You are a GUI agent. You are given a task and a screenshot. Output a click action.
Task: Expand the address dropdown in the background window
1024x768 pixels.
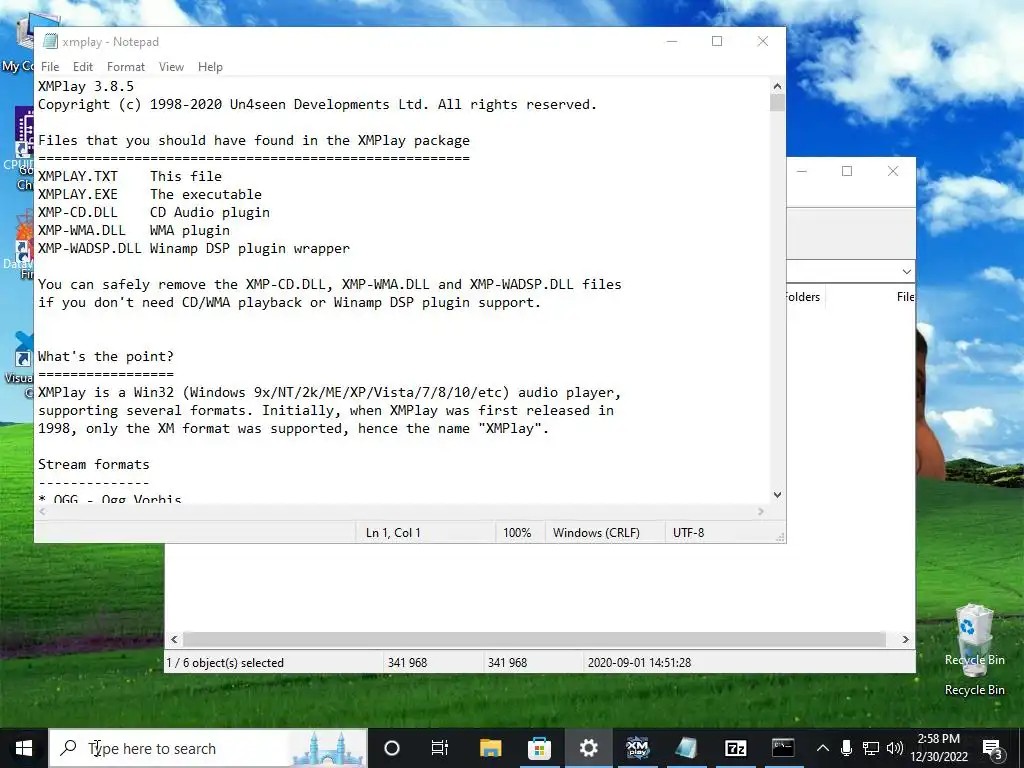tap(906, 272)
